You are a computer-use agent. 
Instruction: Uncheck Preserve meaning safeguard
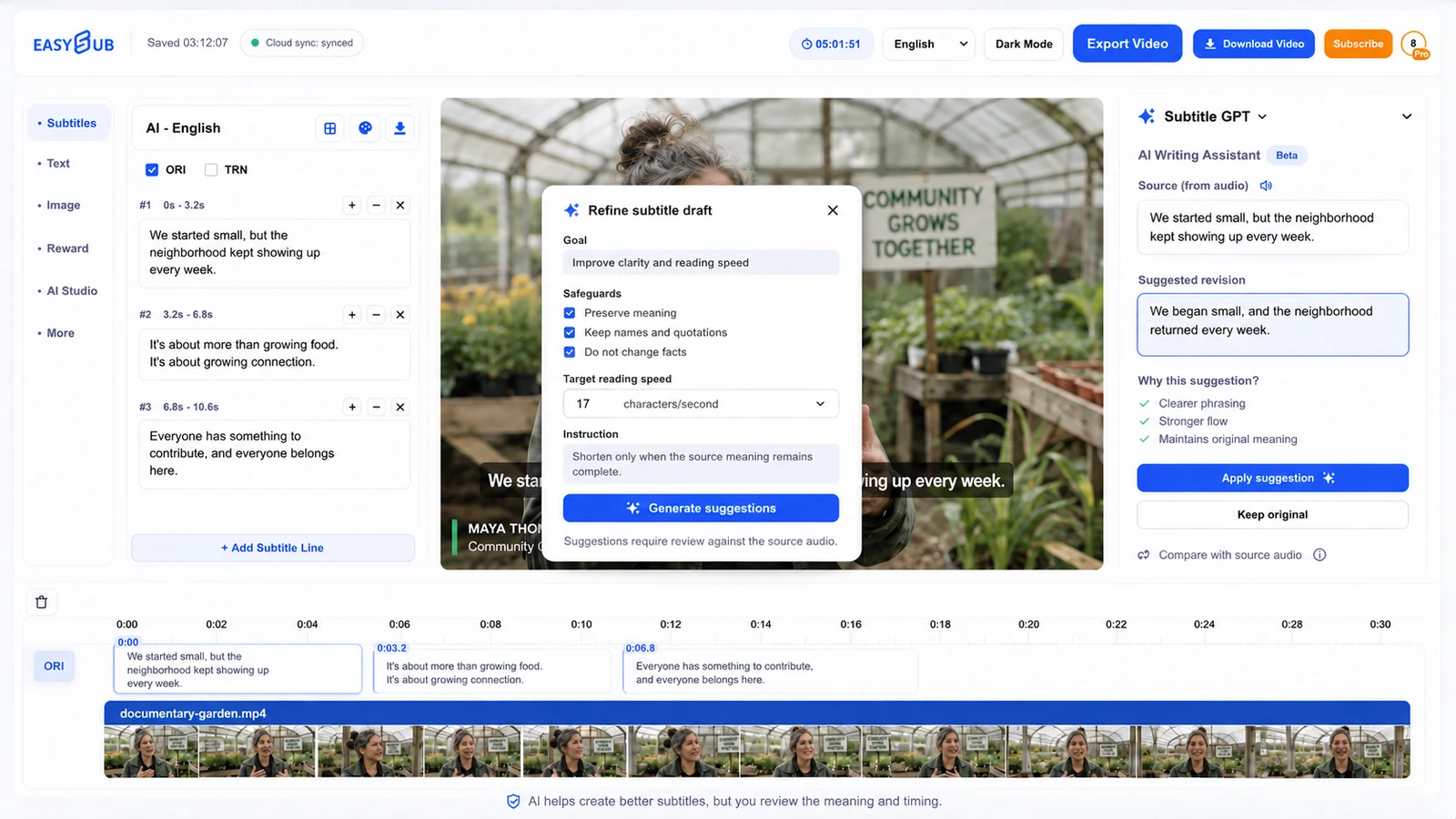[570, 313]
